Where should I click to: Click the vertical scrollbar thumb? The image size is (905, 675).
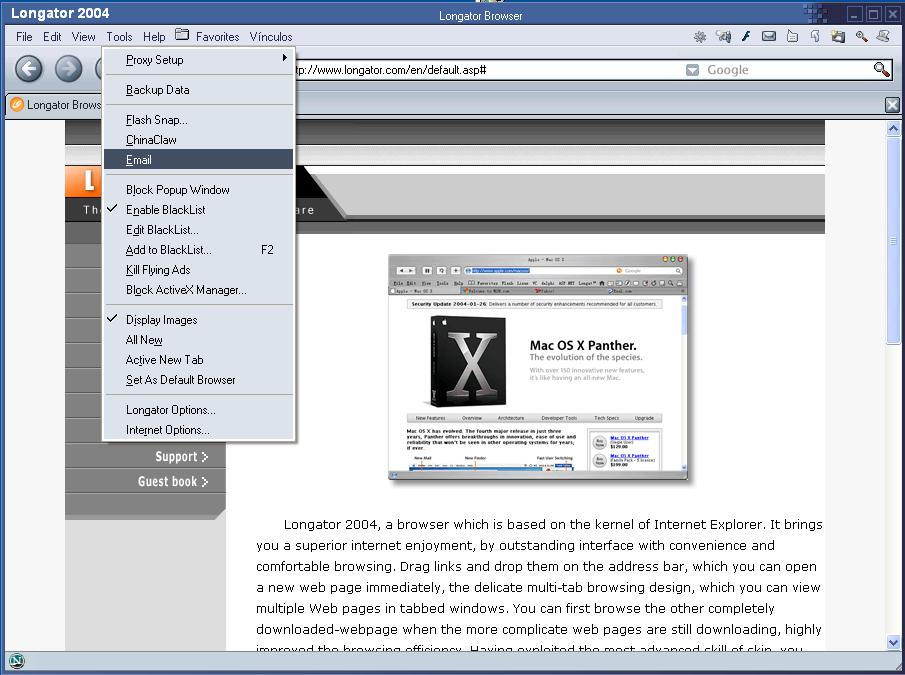tap(893, 241)
